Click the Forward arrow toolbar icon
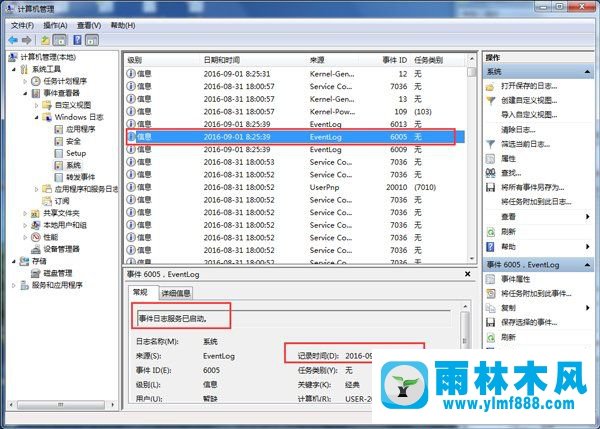 26,40
